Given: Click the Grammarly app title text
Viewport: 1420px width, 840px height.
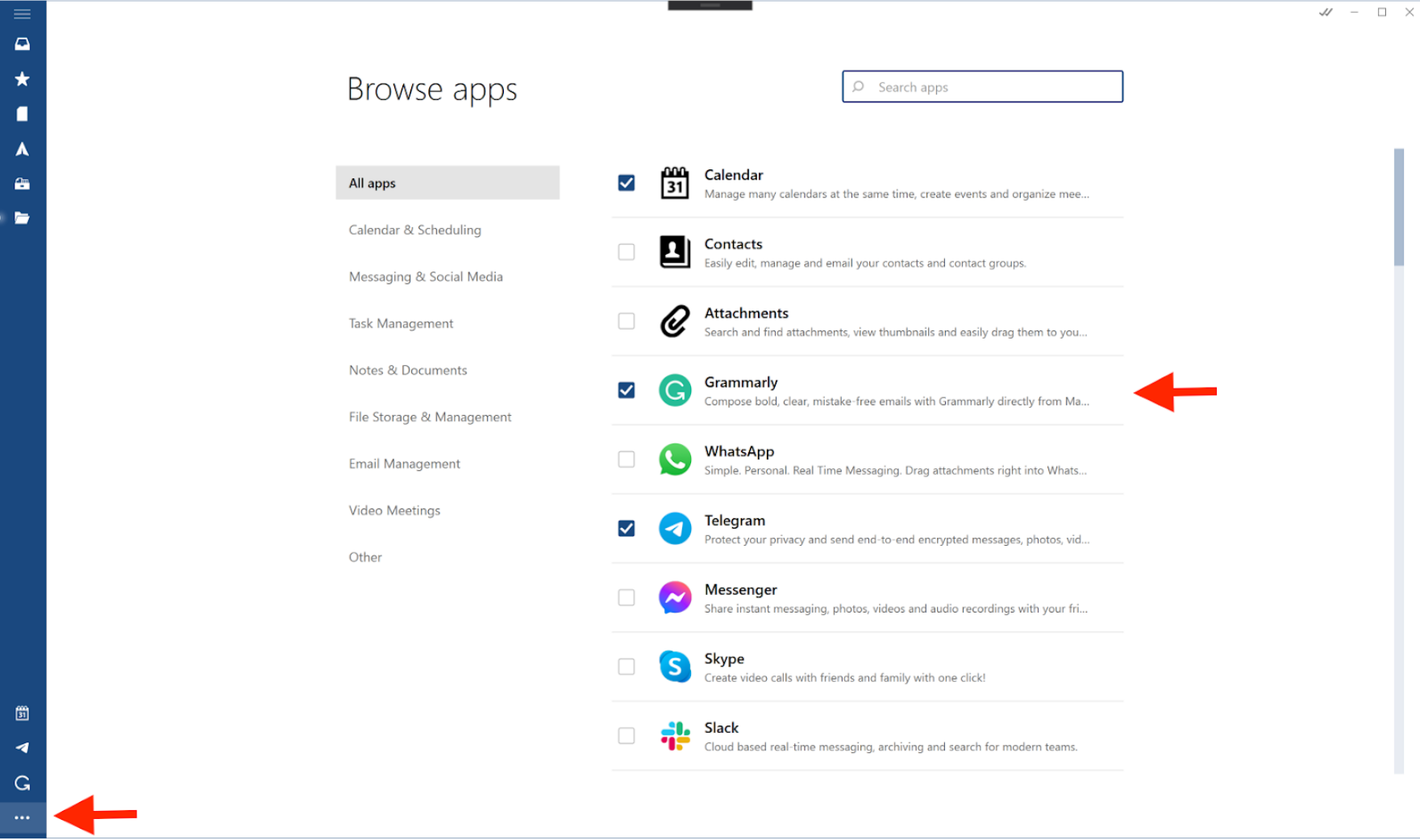Looking at the screenshot, I should (x=741, y=383).
